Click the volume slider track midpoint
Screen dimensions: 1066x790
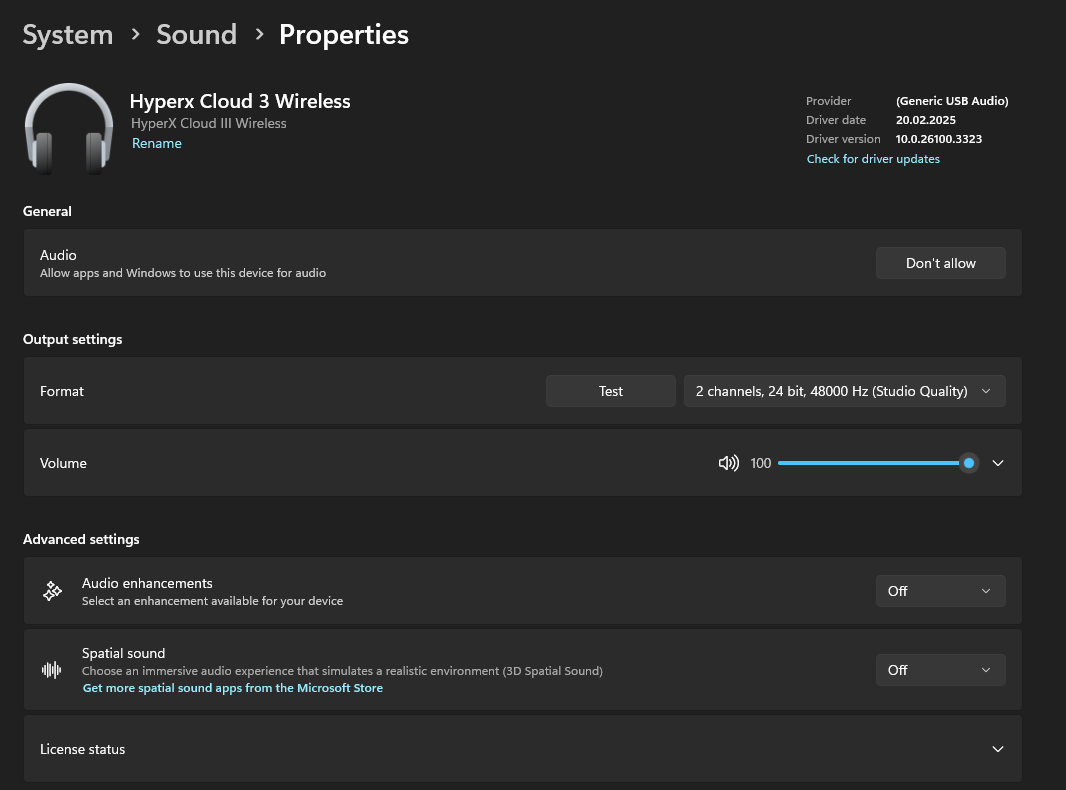click(x=872, y=463)
